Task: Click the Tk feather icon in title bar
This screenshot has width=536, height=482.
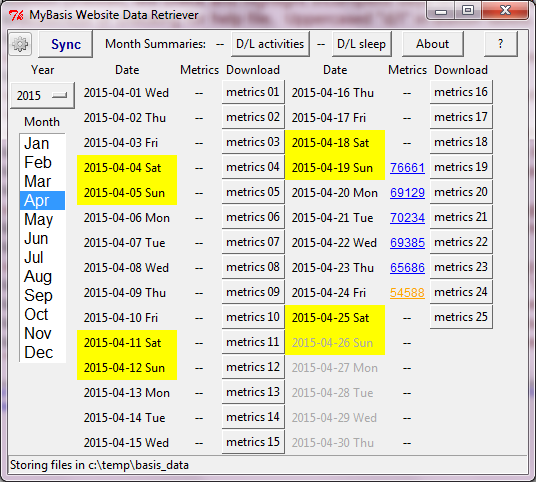Action: click(x=16, y=15)
